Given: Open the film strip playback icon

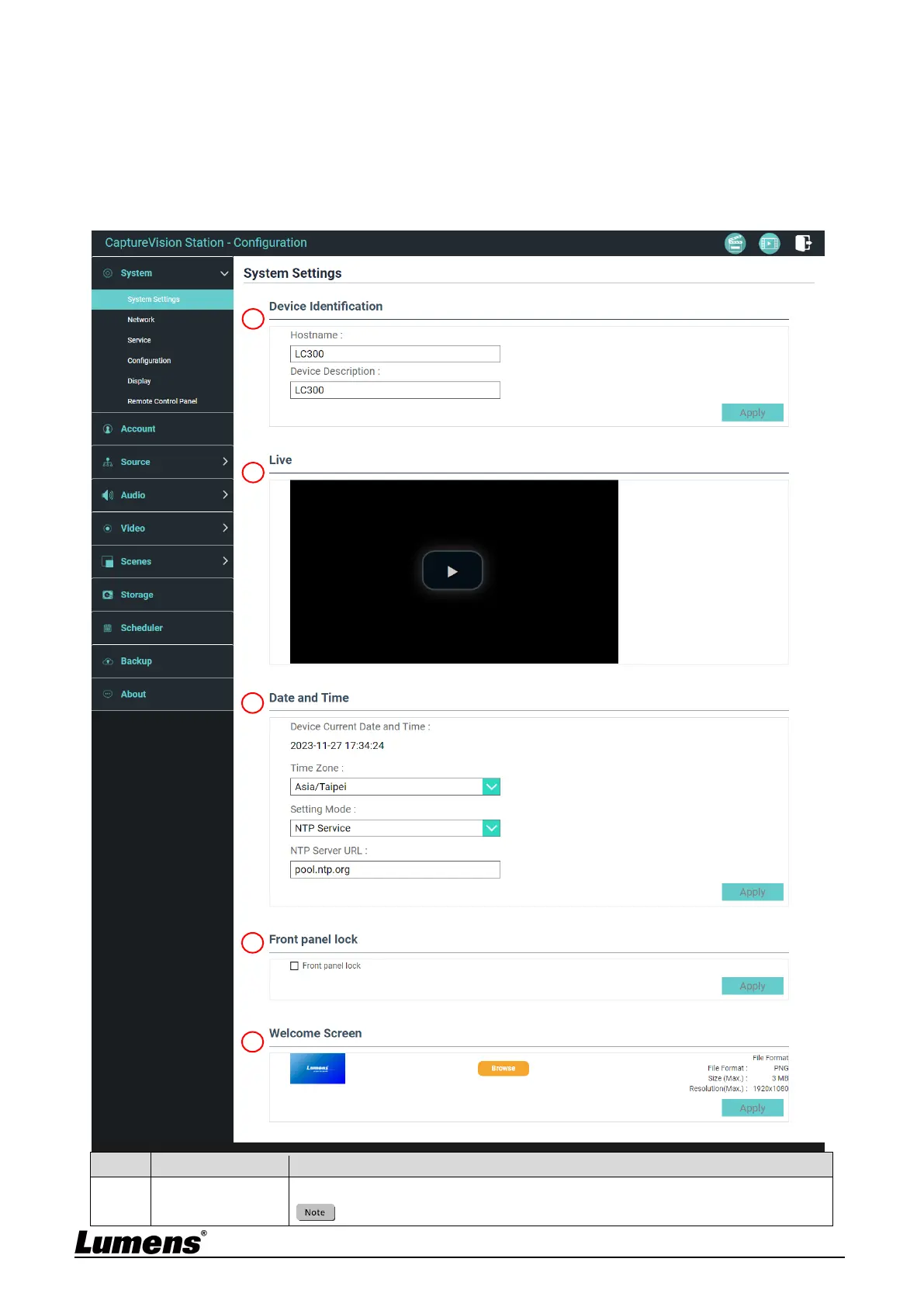Looking at the screenshot, I should pyautogui.click(x=769, y=243).
